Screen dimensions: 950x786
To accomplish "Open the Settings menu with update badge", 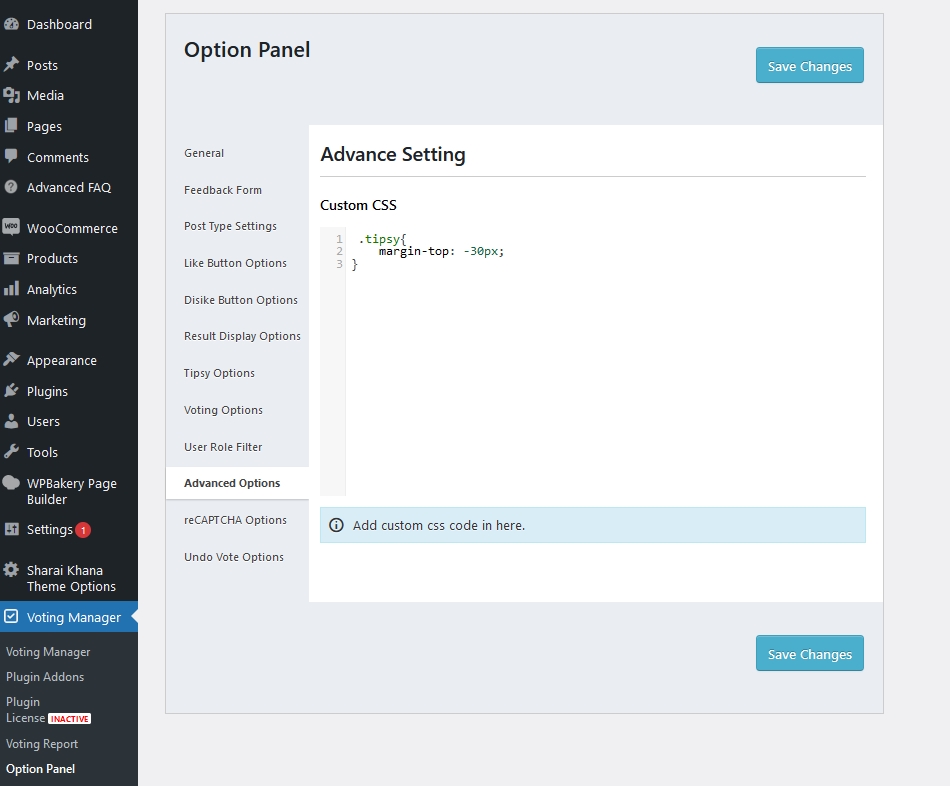I will 50,530.
